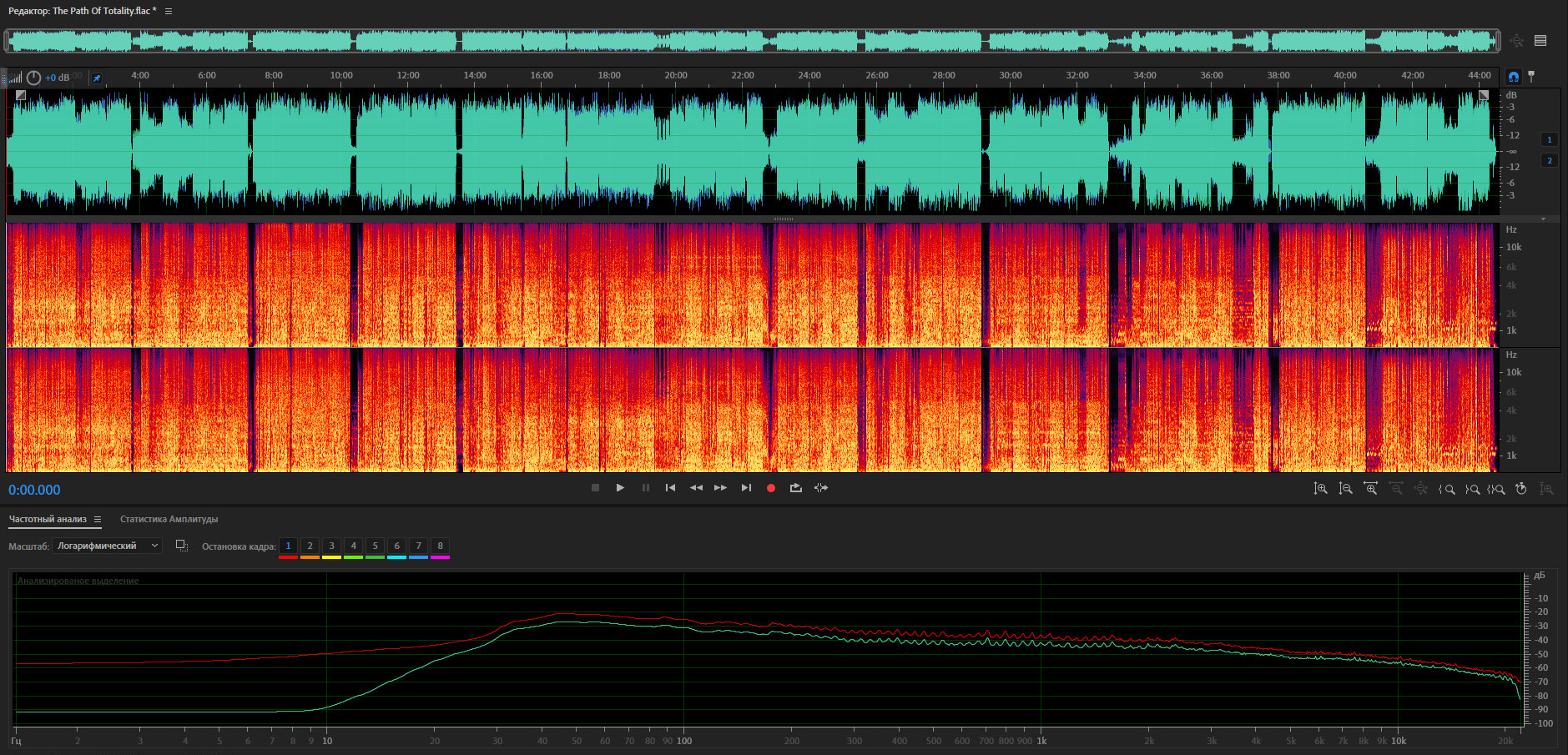
Task: Click the rewind button
Action: pyautogui.click(x=696, y=488)
